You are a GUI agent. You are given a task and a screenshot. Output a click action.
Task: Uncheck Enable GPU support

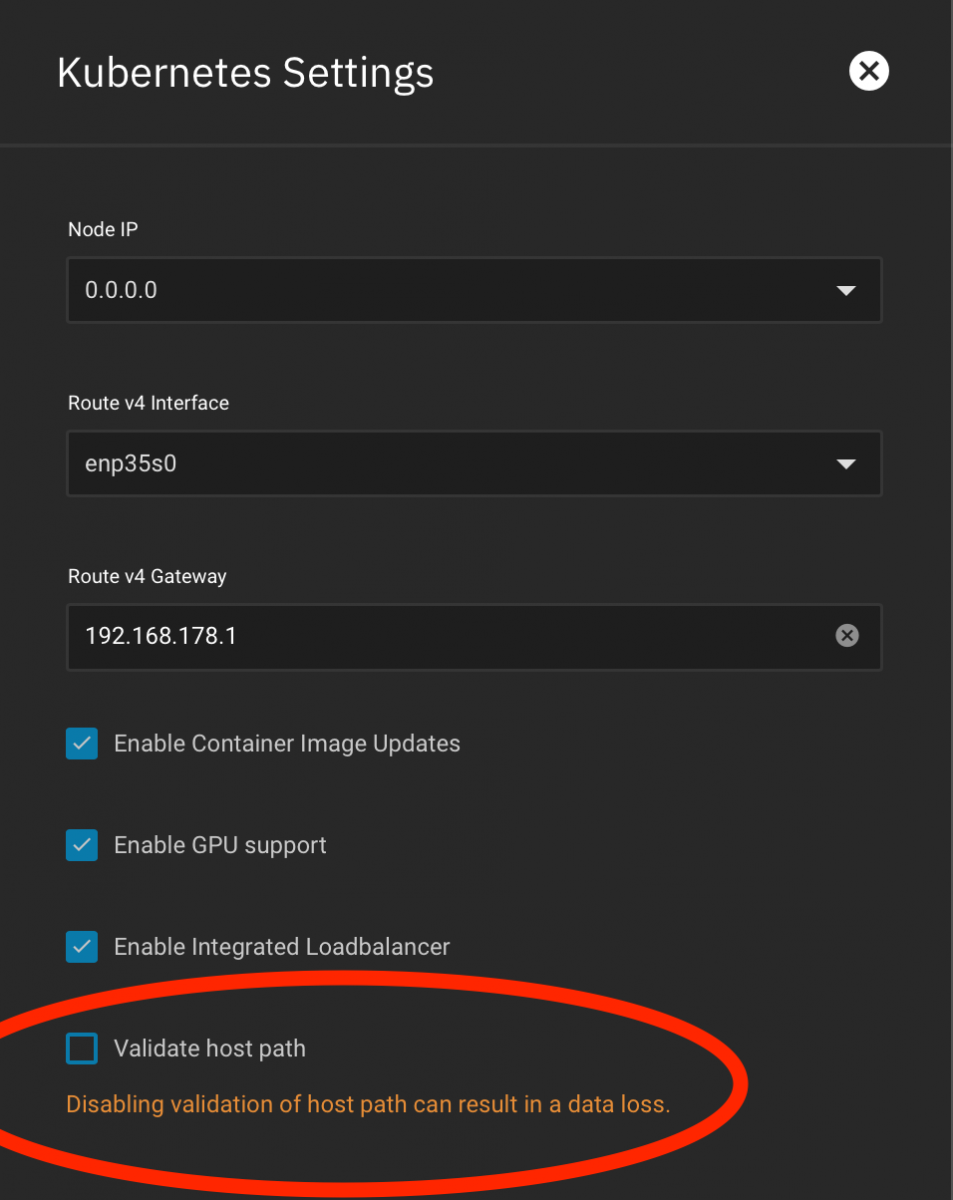(x=81, y=845)
